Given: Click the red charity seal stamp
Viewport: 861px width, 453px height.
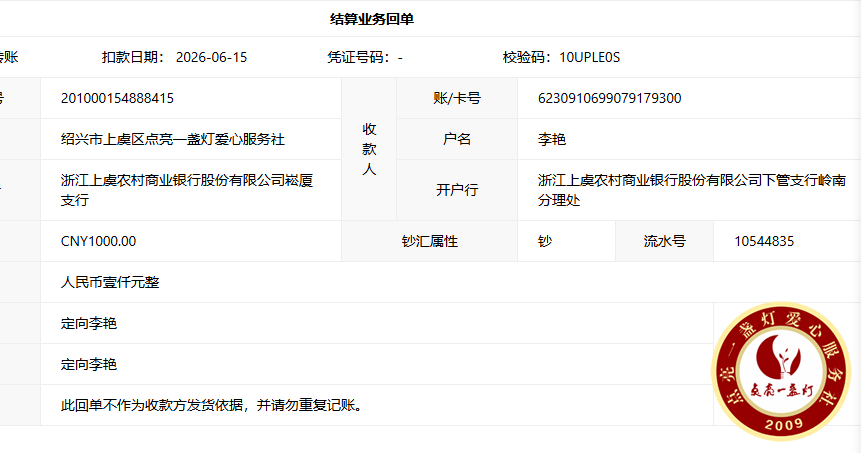Looking at the screenshot, I should click(x=781, y=372).
